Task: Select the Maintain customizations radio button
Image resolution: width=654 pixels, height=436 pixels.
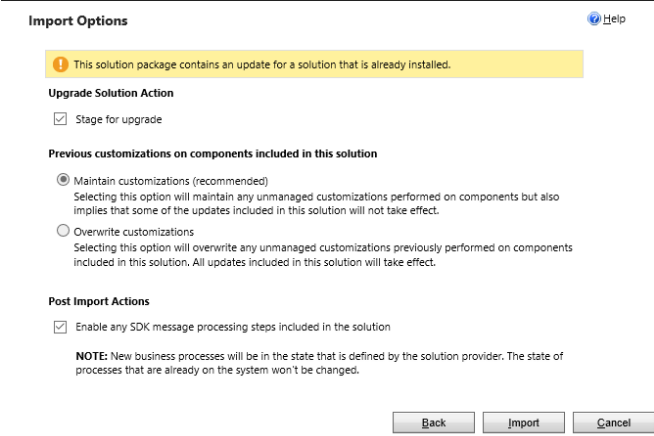Action: 63,180
